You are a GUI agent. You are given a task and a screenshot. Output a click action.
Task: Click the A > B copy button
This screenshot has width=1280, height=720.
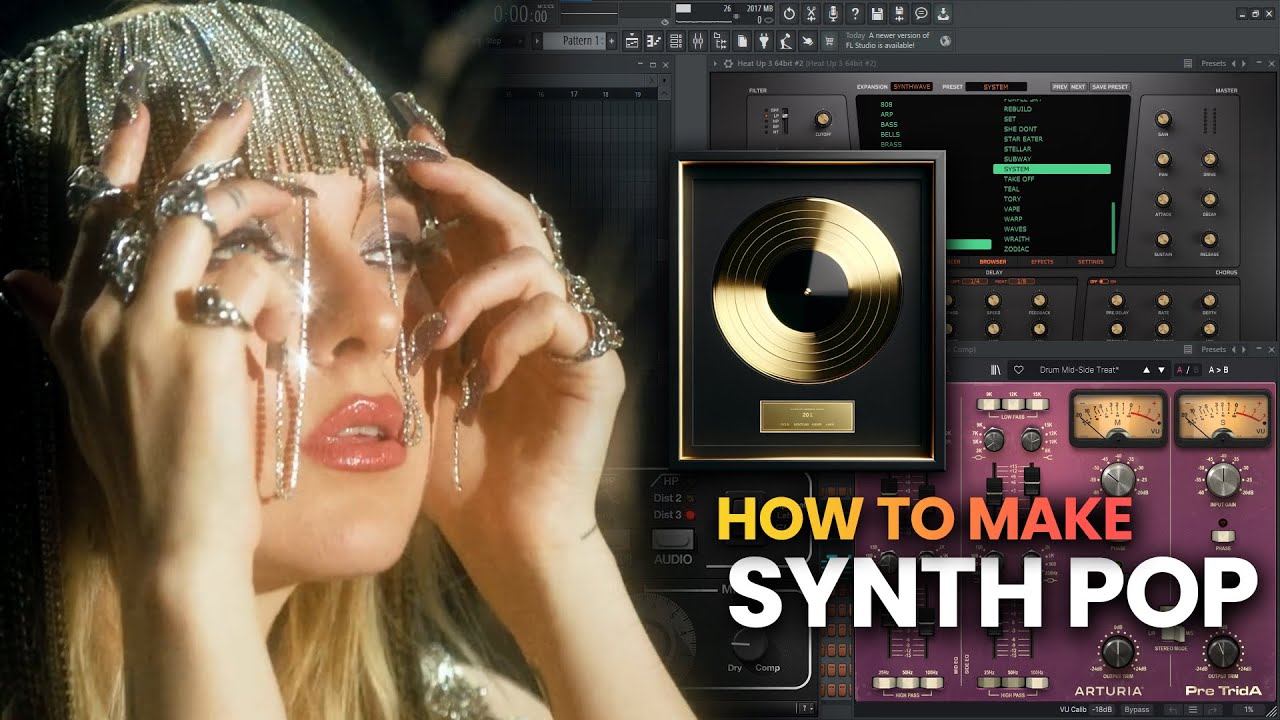[1218, 370]
